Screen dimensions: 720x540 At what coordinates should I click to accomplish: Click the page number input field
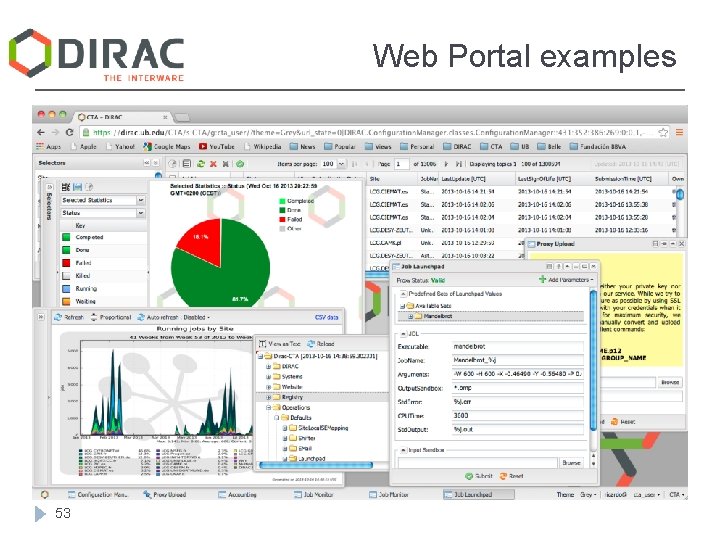point(401,164)
